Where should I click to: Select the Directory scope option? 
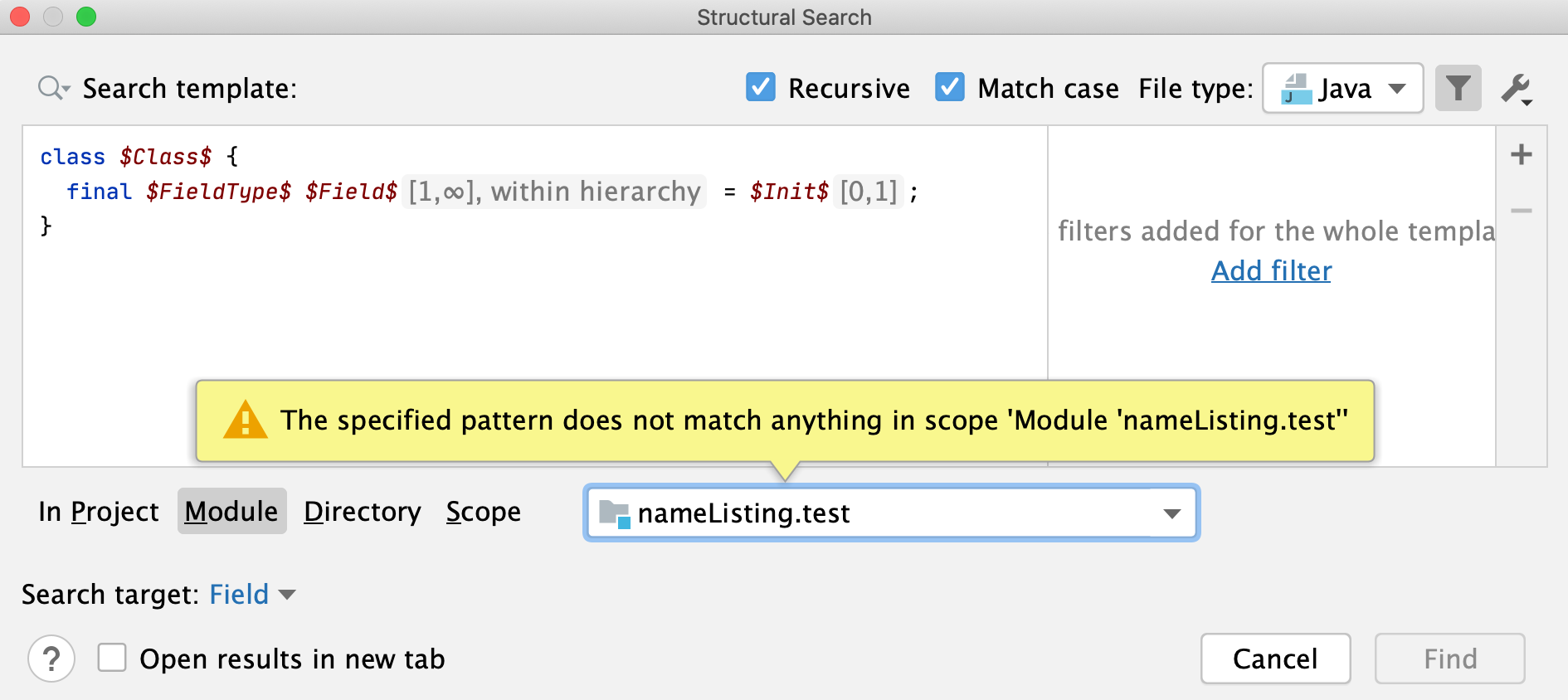tap(363, 512)
